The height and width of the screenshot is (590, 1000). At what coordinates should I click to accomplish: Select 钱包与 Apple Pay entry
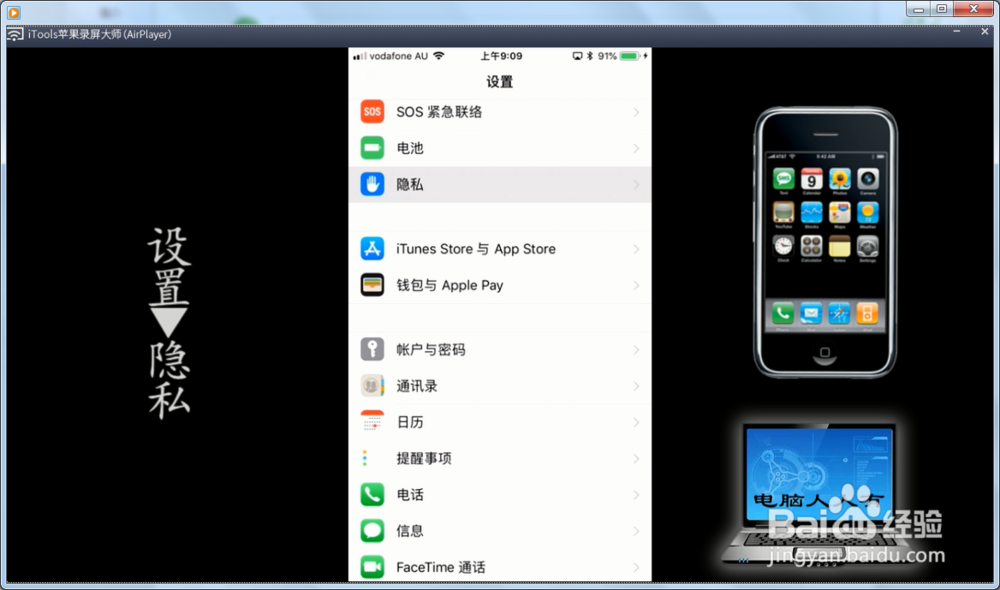coord(500,285)
